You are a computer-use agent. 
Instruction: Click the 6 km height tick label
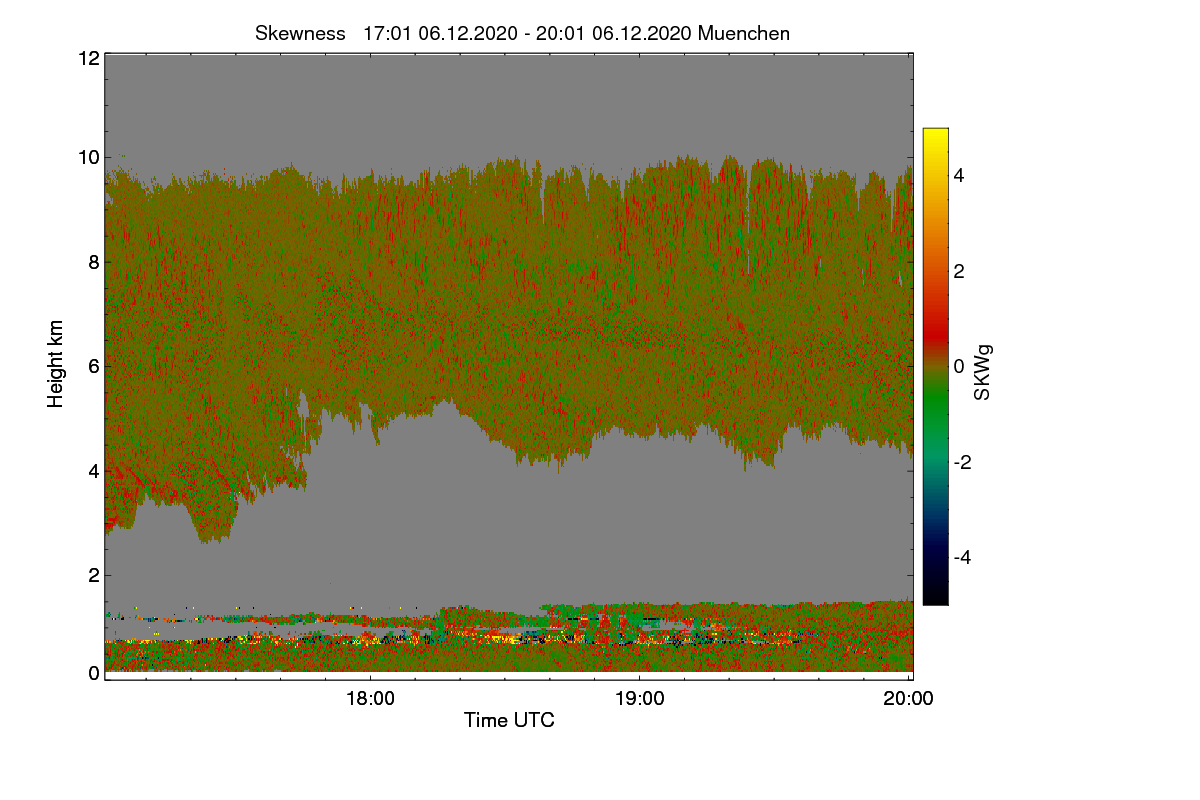point(94,366)
